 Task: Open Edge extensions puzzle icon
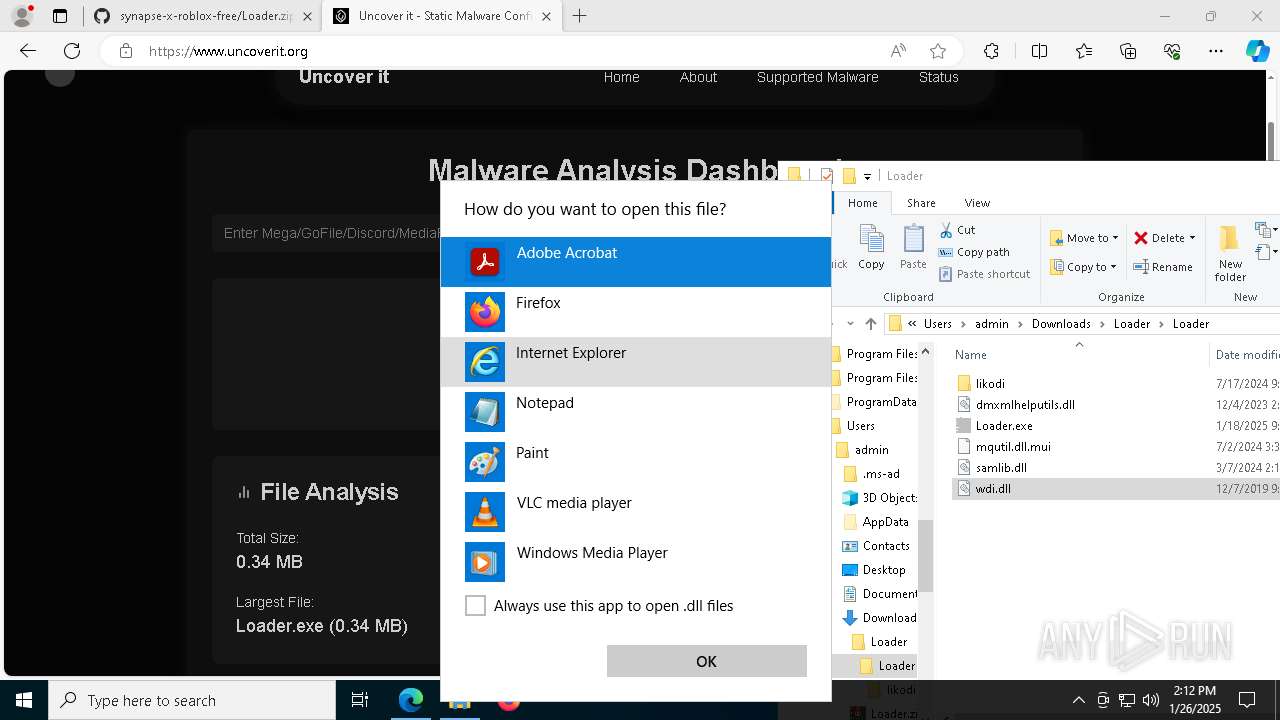(991, 51)
